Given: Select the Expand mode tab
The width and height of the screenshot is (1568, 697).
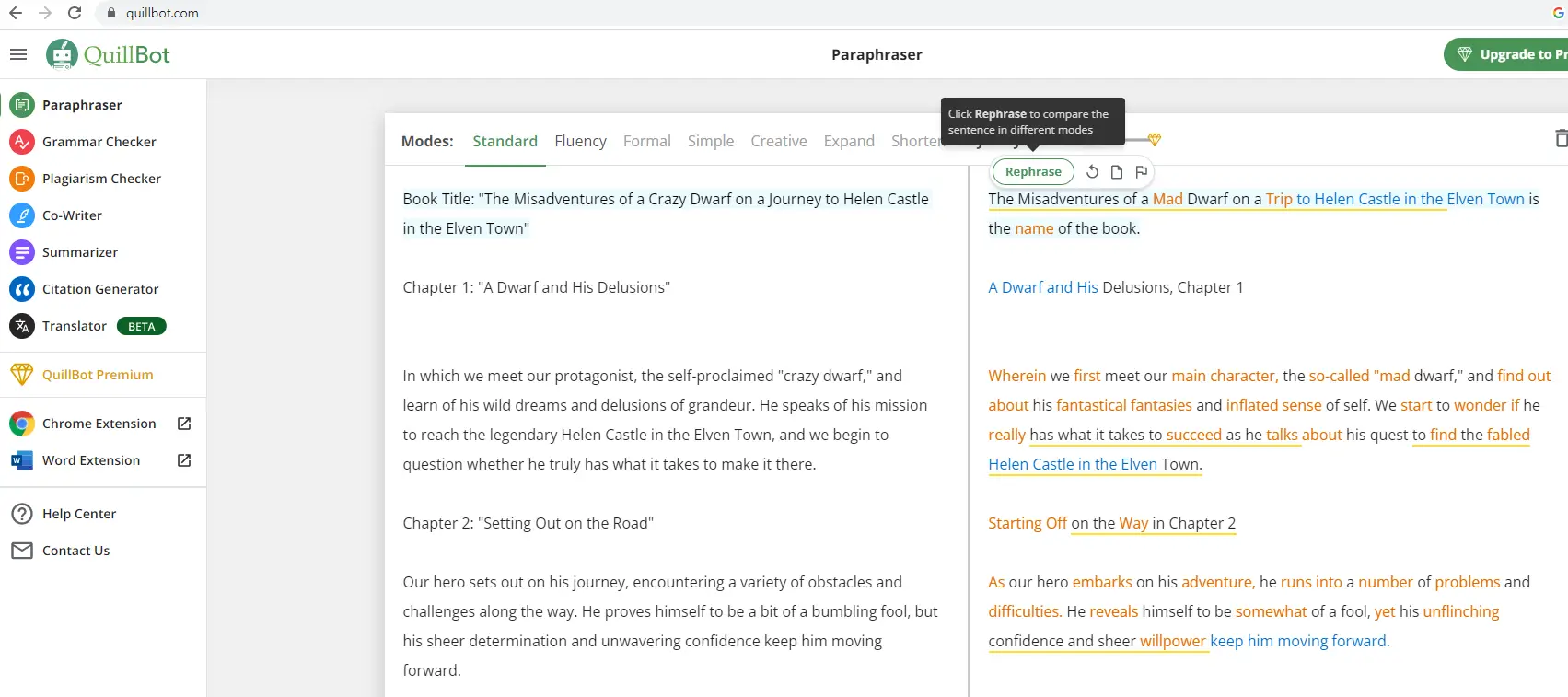Looking at the screenshot, I should tap(849, 141).
